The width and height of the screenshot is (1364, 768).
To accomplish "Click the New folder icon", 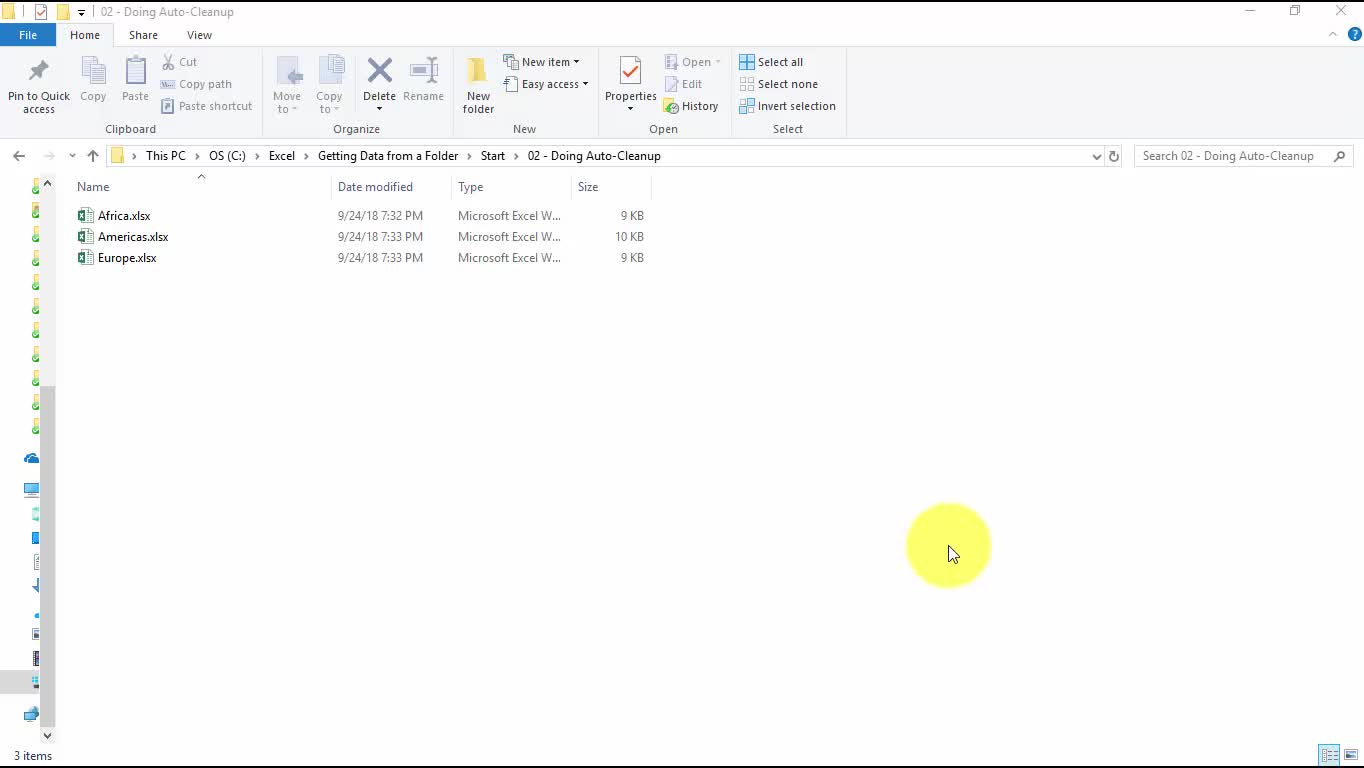I will coord(478,72).
